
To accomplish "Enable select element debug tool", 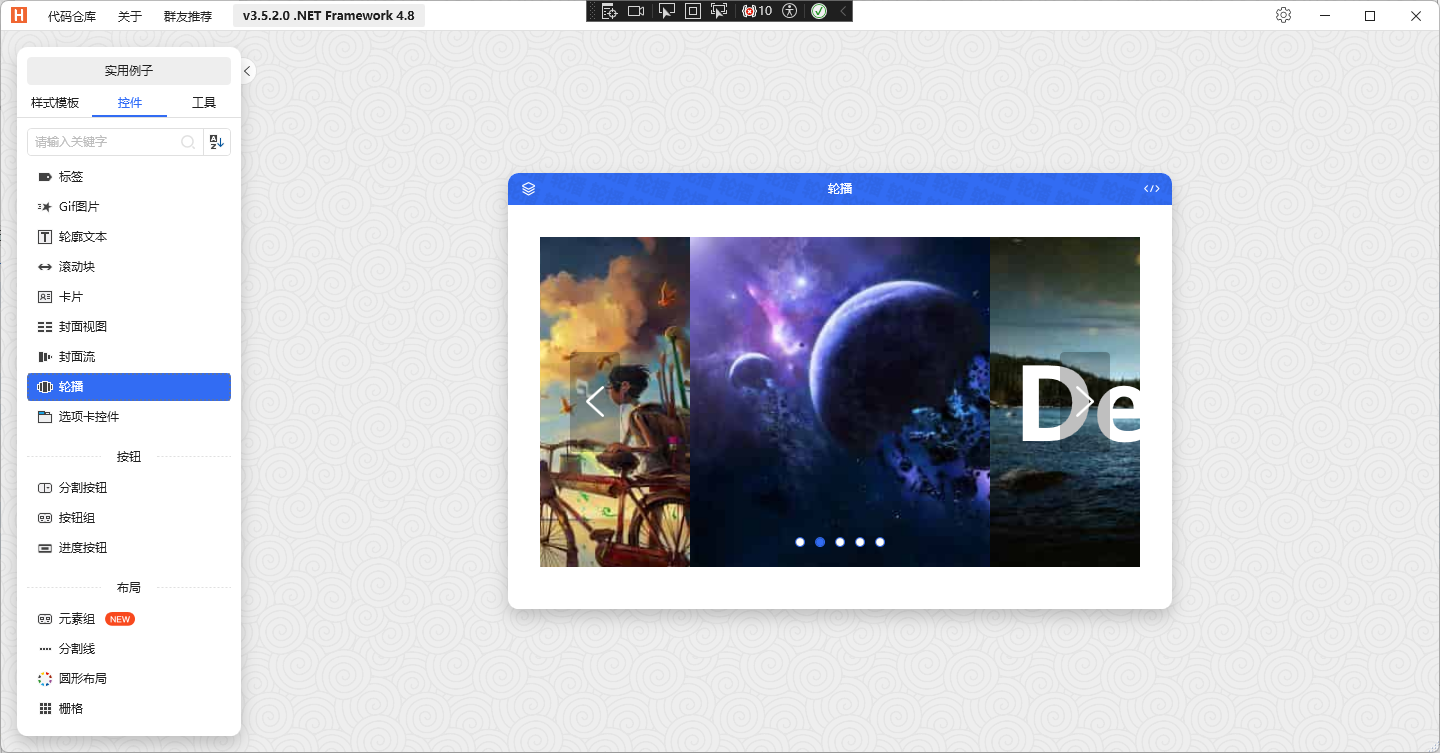I will pos(666,11).
